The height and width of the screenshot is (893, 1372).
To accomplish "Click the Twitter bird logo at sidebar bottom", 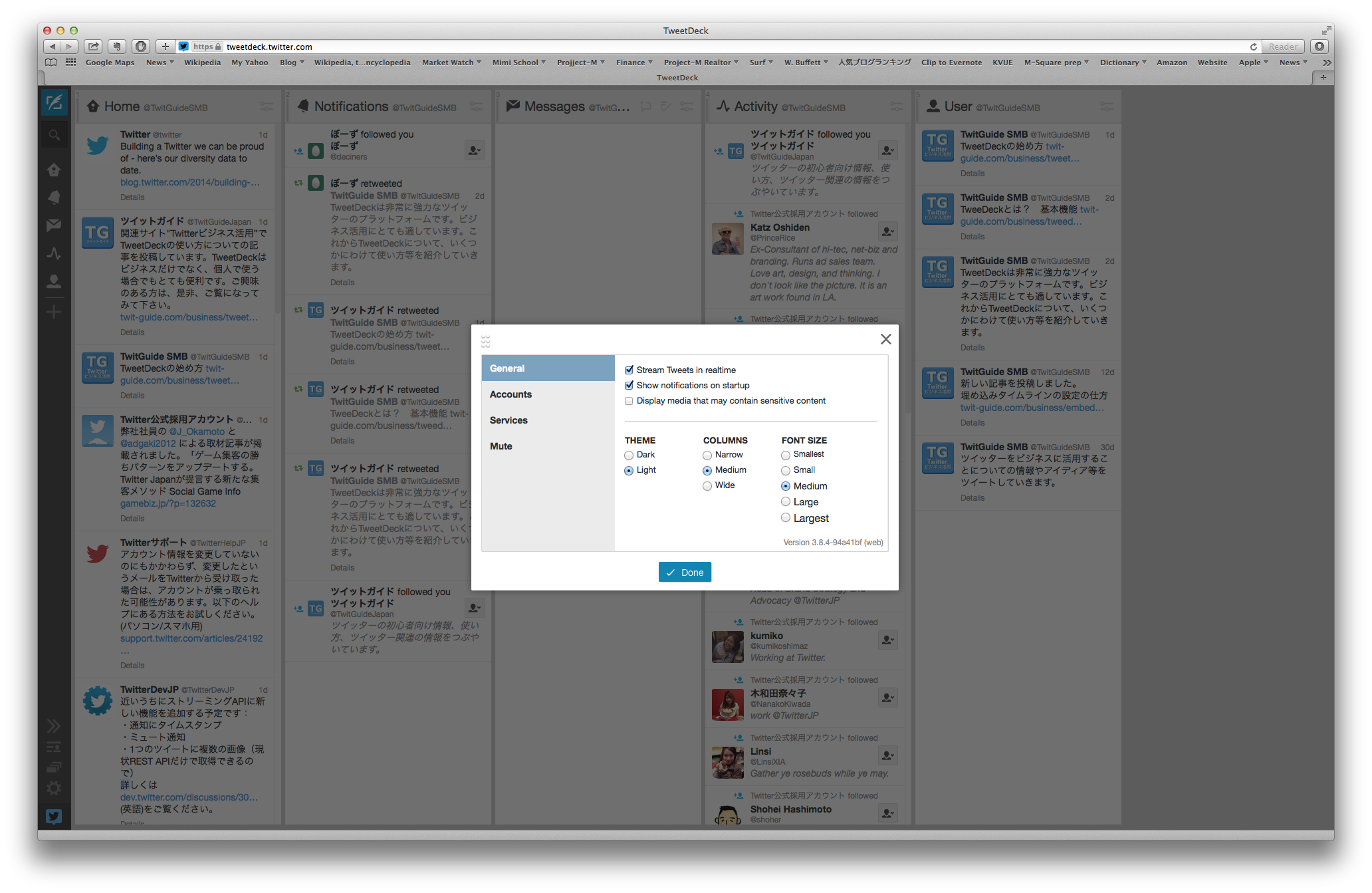I will pos(54,817).
